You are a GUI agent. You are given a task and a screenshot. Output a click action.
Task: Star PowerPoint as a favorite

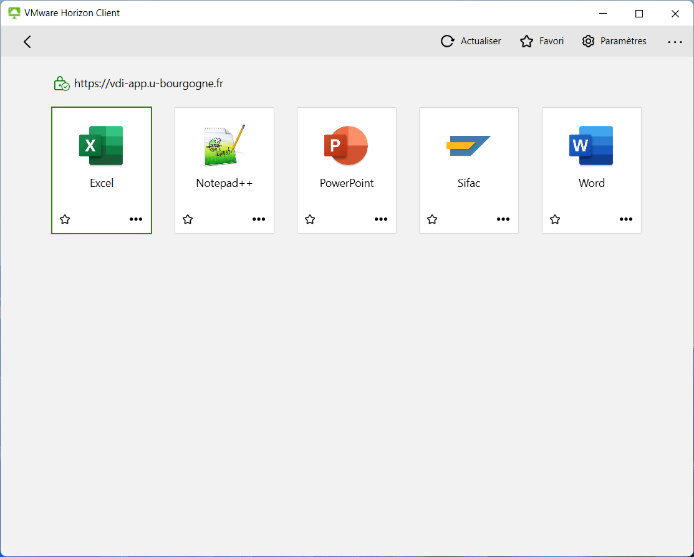point(310,219)
